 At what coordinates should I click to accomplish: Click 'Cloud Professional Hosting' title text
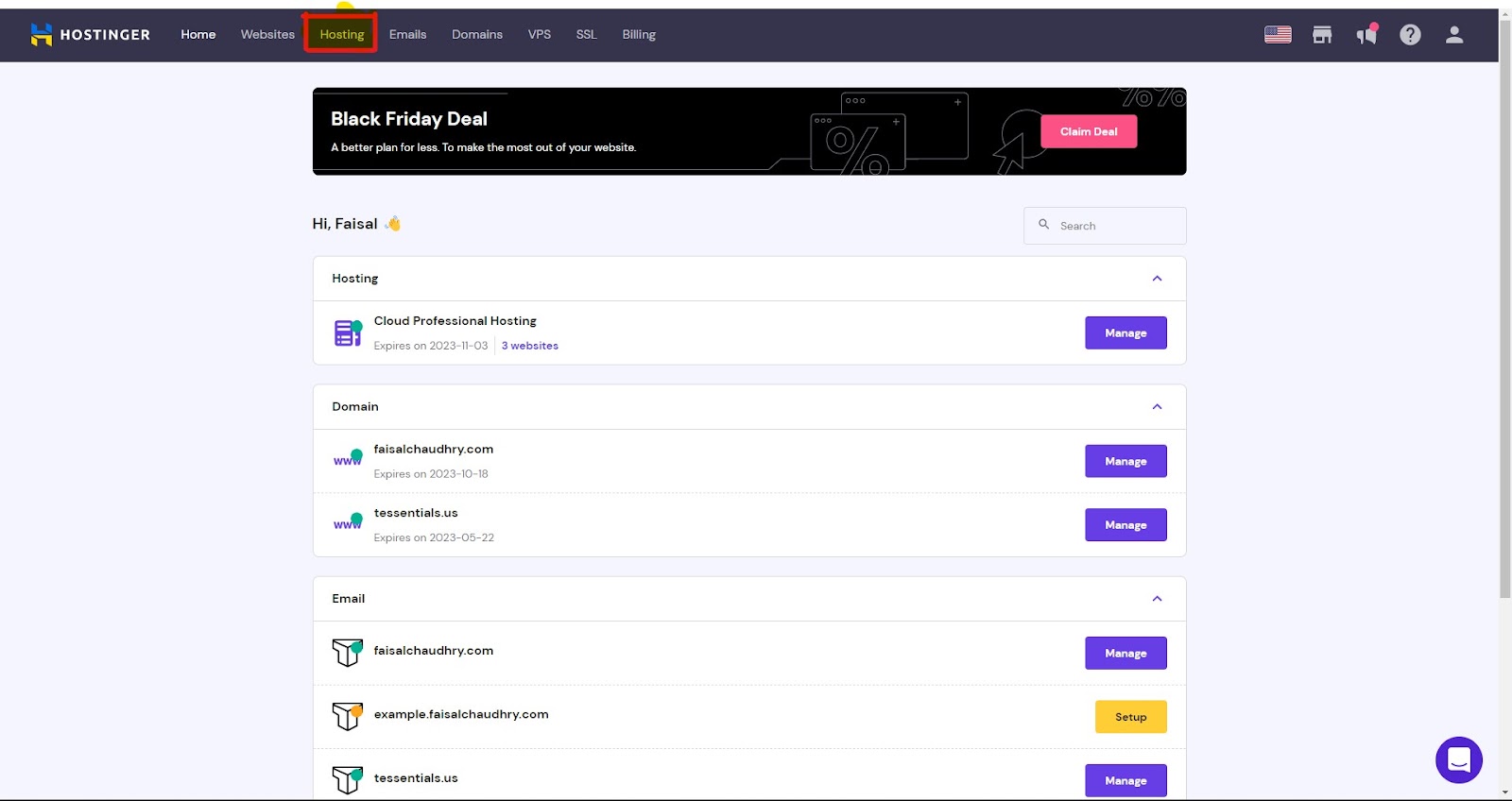coord(455,321)
